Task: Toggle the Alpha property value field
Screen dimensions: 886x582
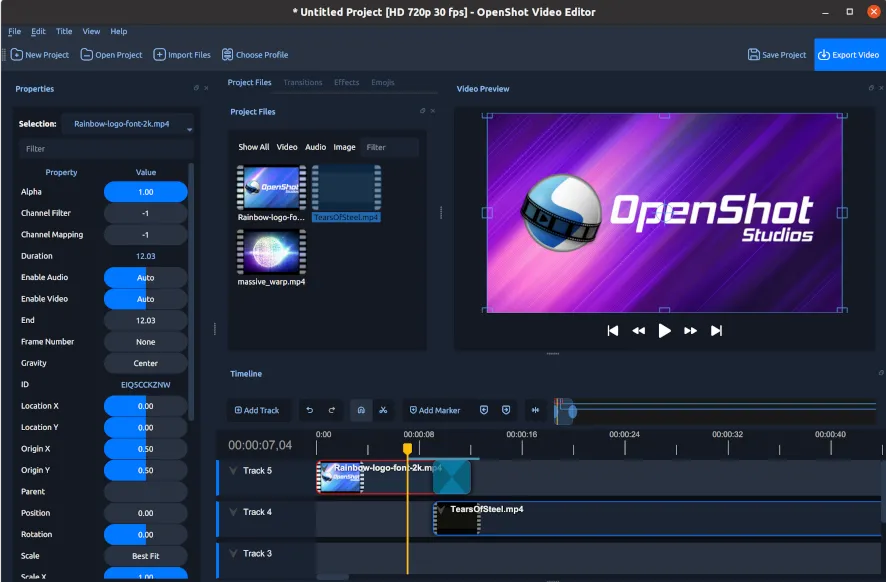Action: tap(145, 191)
